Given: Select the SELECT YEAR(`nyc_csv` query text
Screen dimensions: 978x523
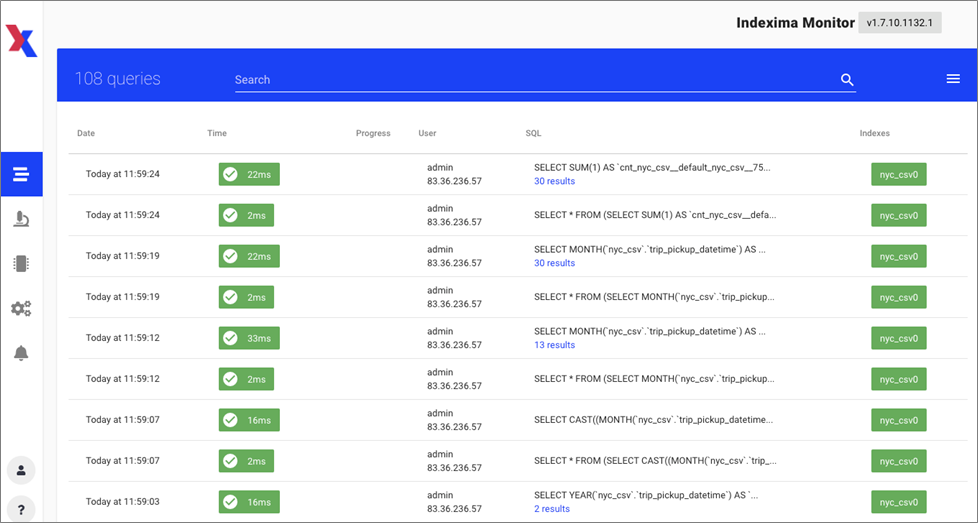Looking at the screenshot, I should (x=646, y=495).
